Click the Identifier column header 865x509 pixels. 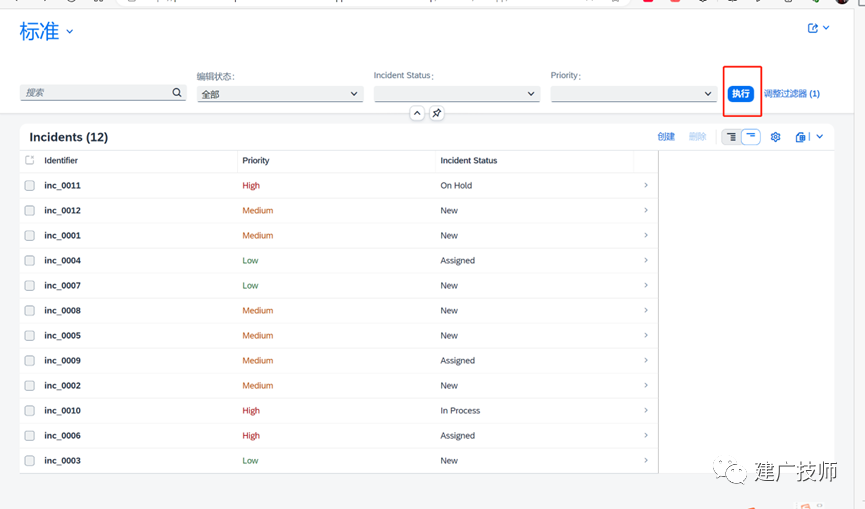pos(61,160)
